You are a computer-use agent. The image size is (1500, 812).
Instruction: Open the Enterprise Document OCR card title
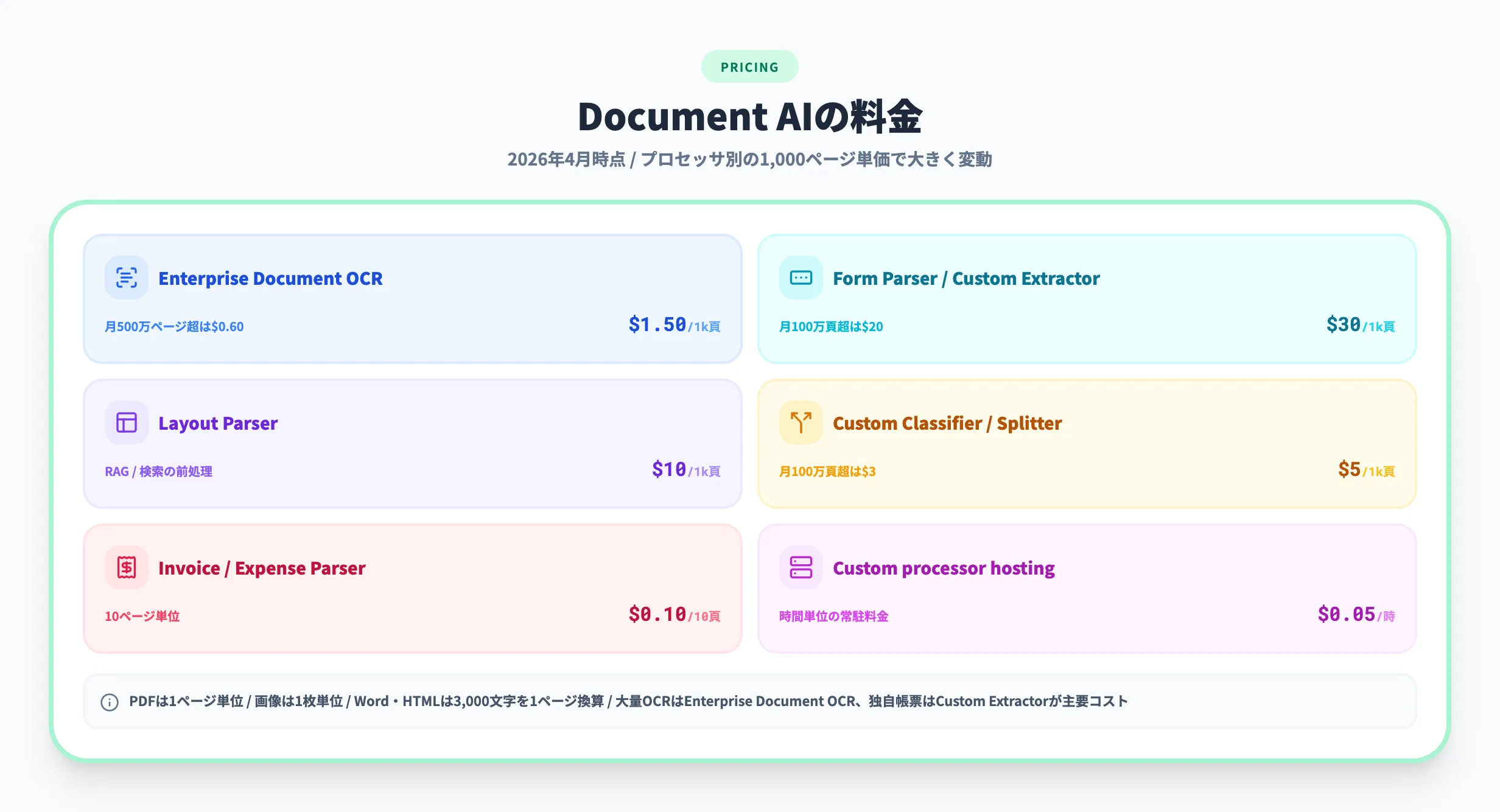[x=271, y=278]
